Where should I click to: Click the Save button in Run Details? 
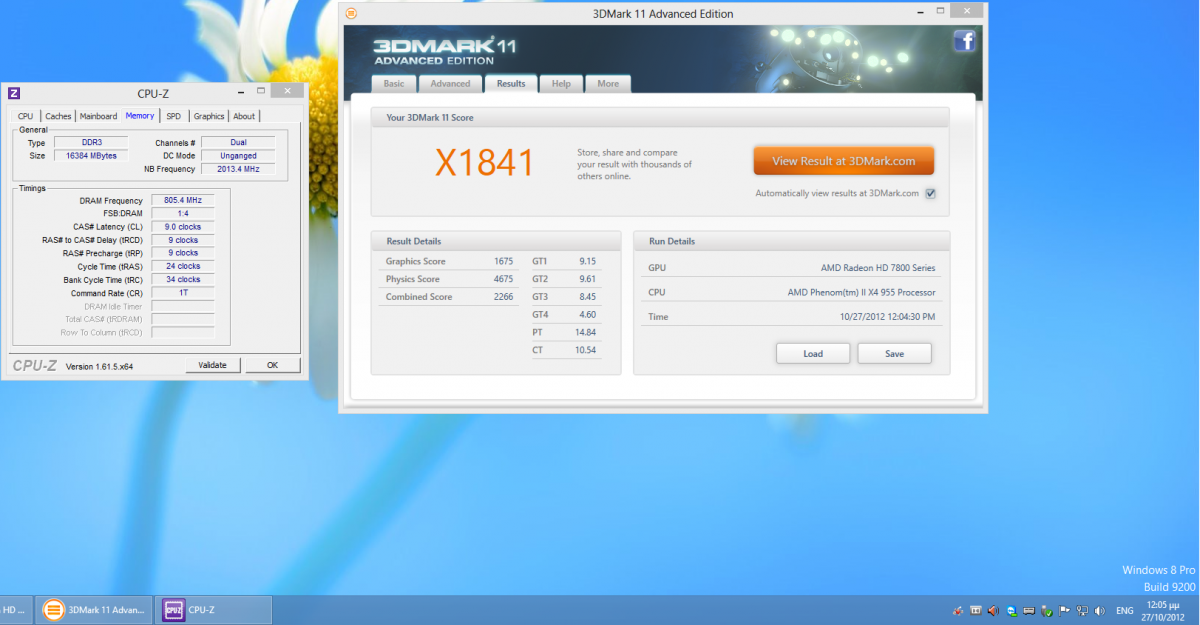894,353
